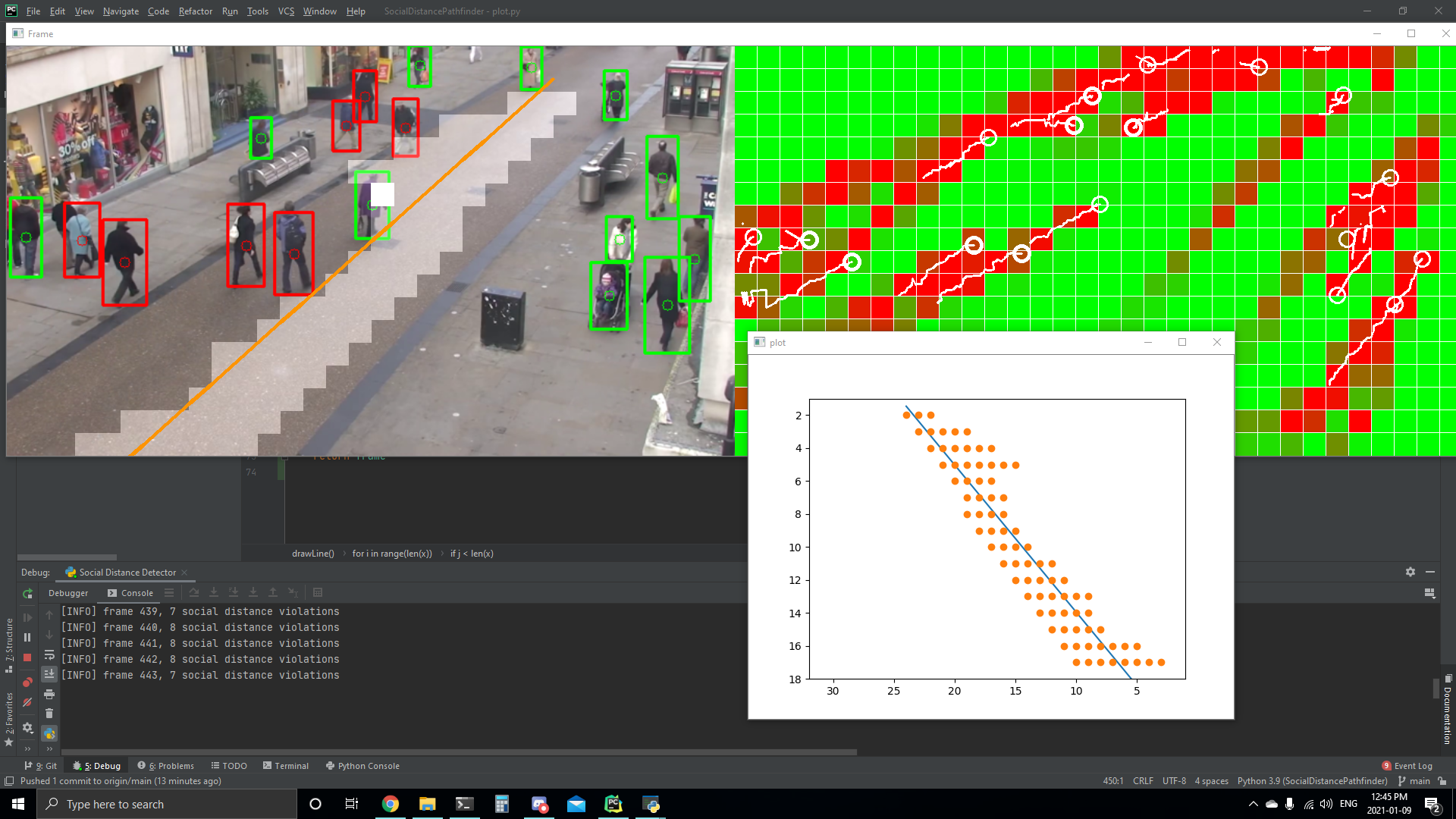Toggle mute breakpoints
The height and width of the screenshot is (819, 1456).
coord(27,703)
